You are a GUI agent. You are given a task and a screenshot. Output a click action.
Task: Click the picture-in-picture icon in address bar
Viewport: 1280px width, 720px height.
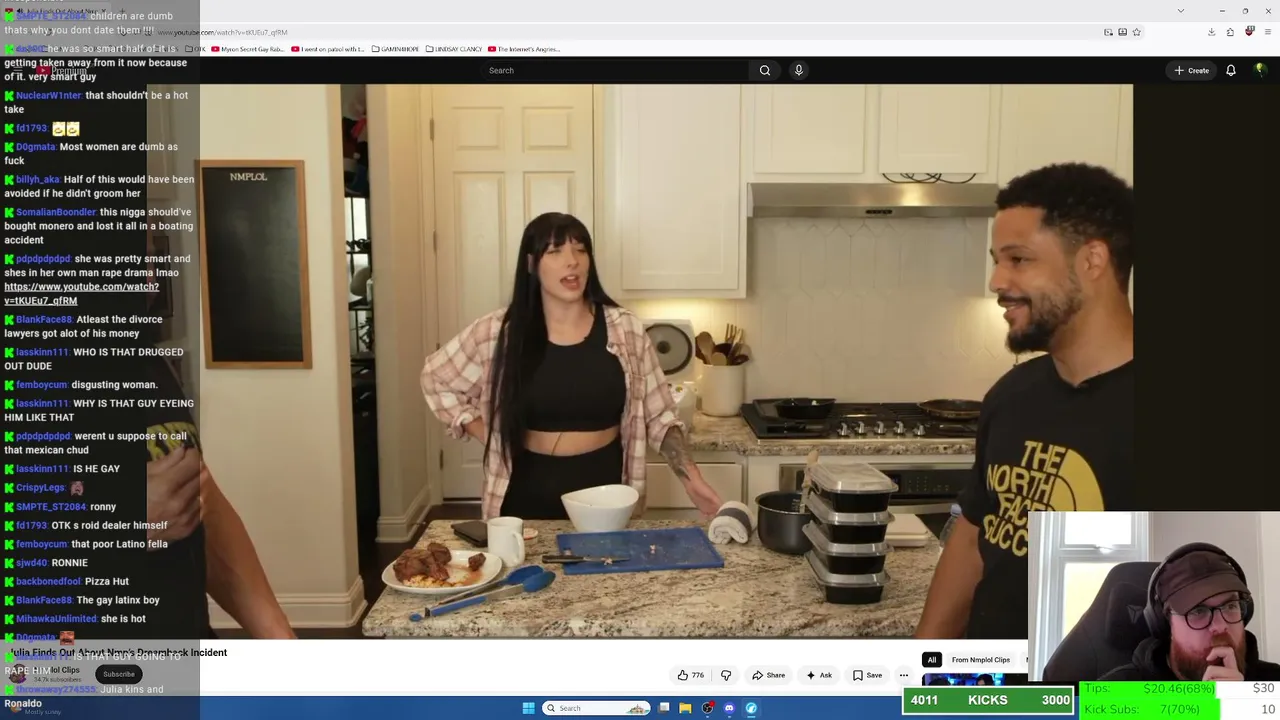coord(1108,32)
